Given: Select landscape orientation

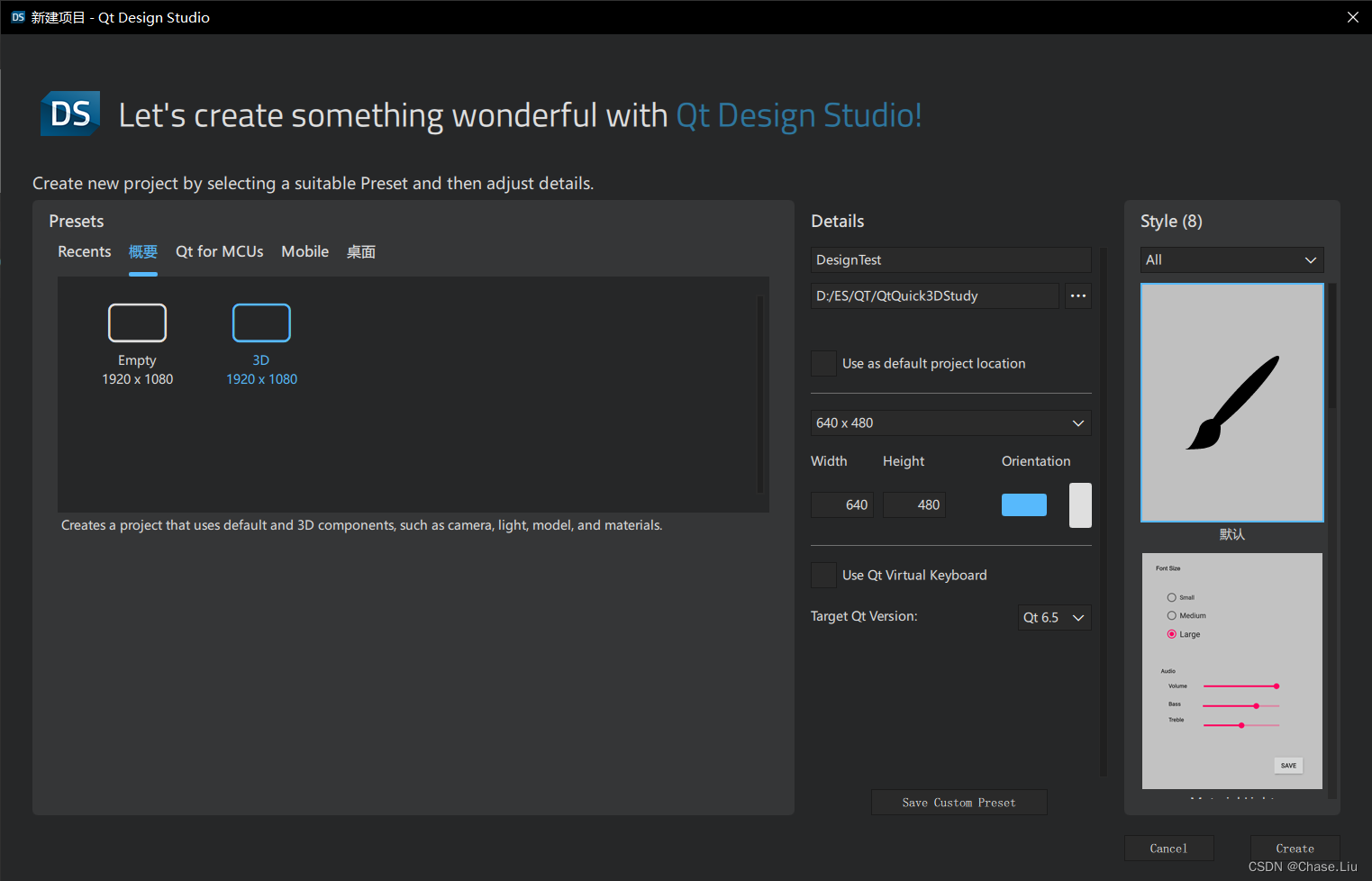Looking at the screenshot, I should (x=1024, y=504).
